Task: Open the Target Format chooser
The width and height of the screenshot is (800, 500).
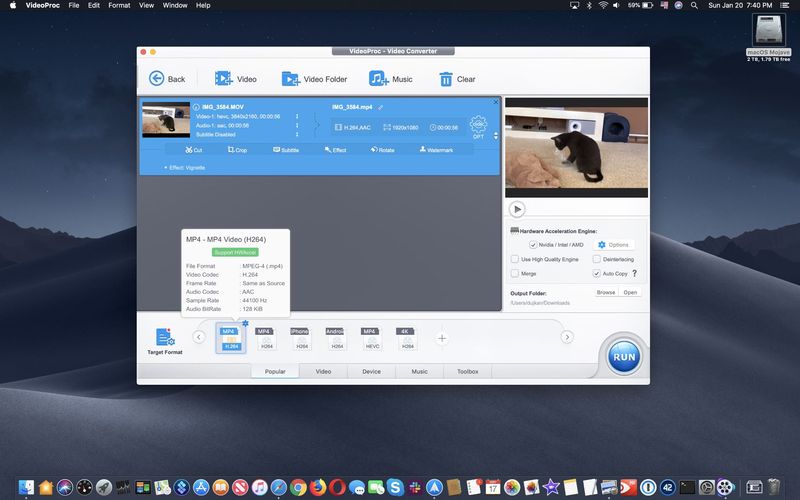Action: [x=165, y=341]
